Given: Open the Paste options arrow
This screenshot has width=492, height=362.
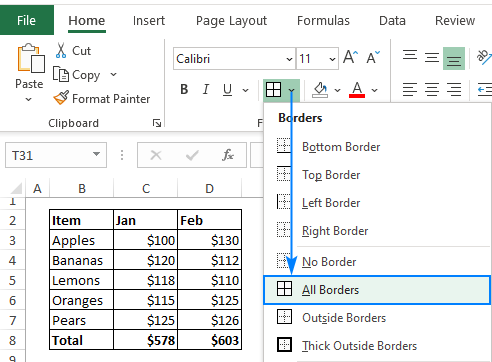Looking at the screenshot, I should [29, 99].
